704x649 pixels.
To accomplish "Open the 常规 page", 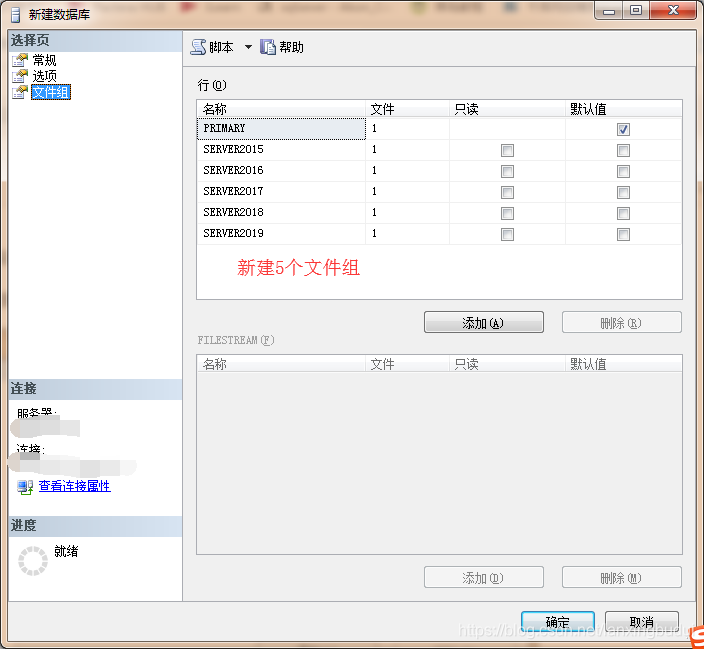I will click(x=44, y=60).
